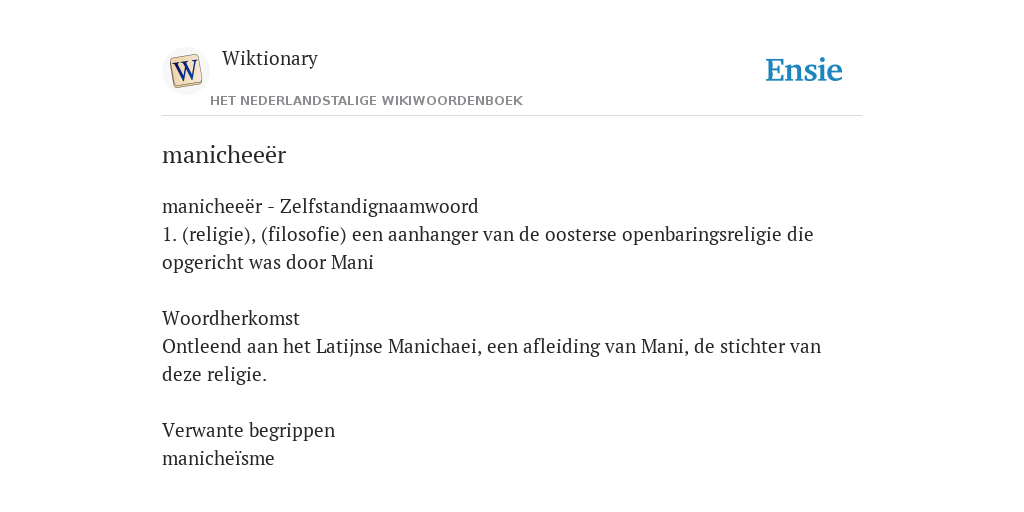This screenshot has height=512, width=1024.
Task: Click the text 'deze religie.'
Action: tap(214, 375)
